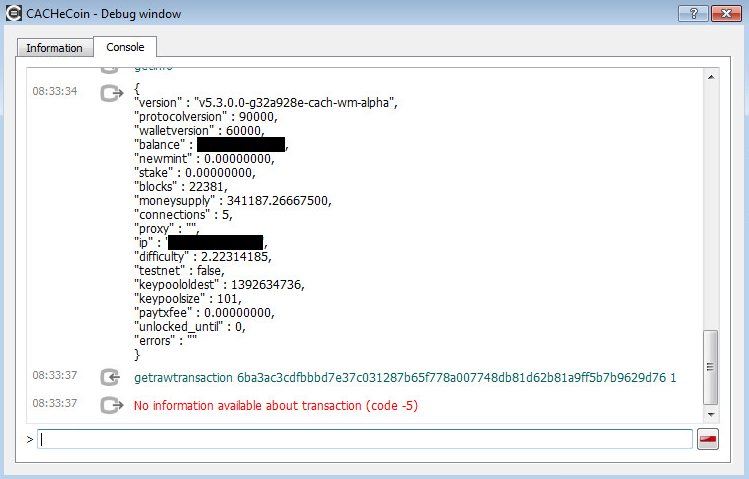Click the input icon beside getrawtransaction
This screenshot has height=479, width=749.
pyautogui.click(x=110, y=377)
